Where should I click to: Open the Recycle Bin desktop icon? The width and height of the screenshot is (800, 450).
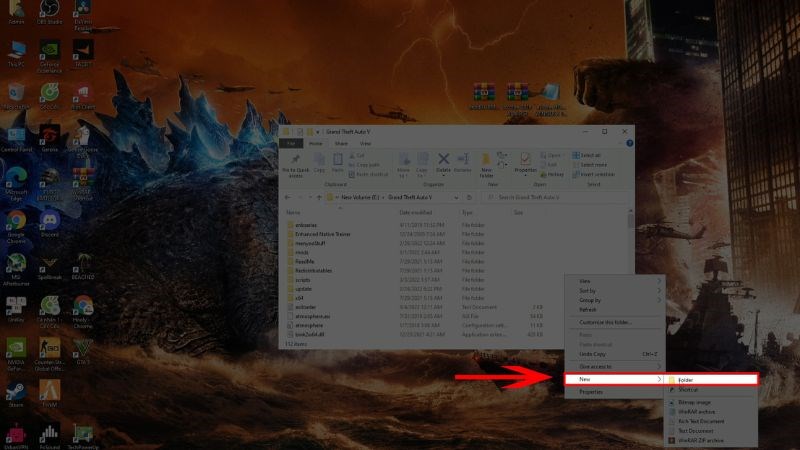[16, 96]
